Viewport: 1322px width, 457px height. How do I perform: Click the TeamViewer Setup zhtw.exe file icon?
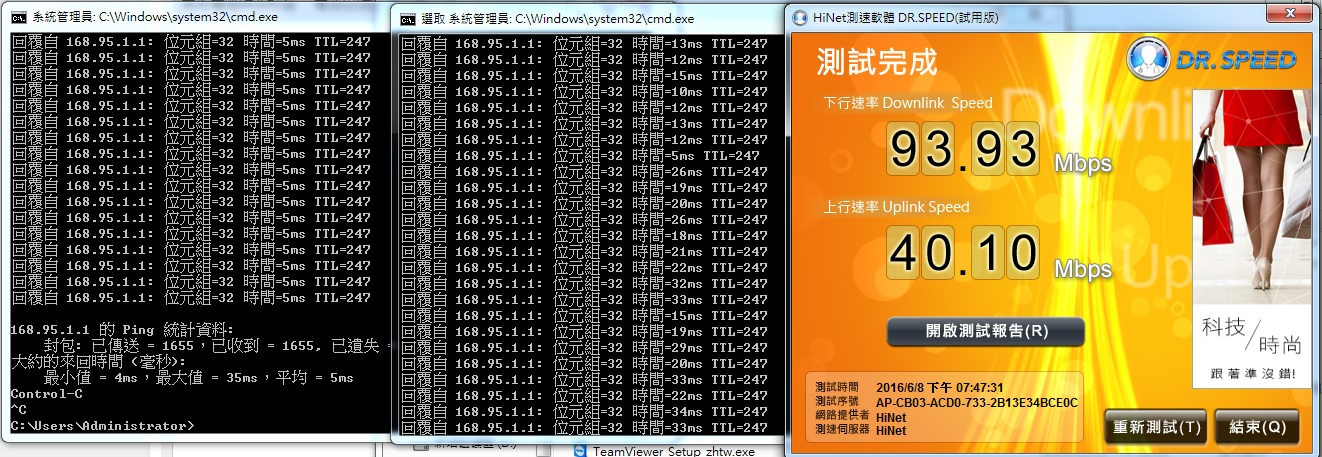click(580, 451)
